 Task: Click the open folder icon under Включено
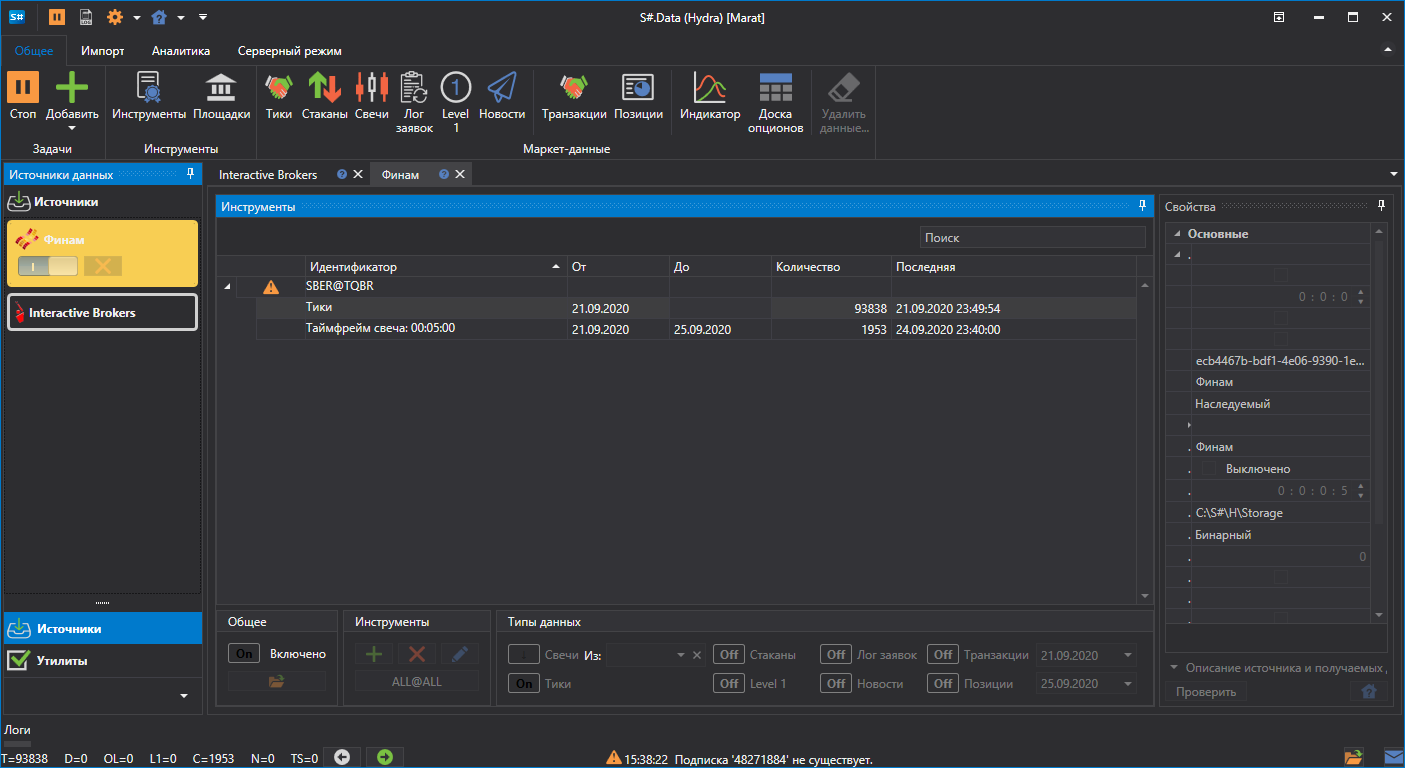tap(277, 681)
